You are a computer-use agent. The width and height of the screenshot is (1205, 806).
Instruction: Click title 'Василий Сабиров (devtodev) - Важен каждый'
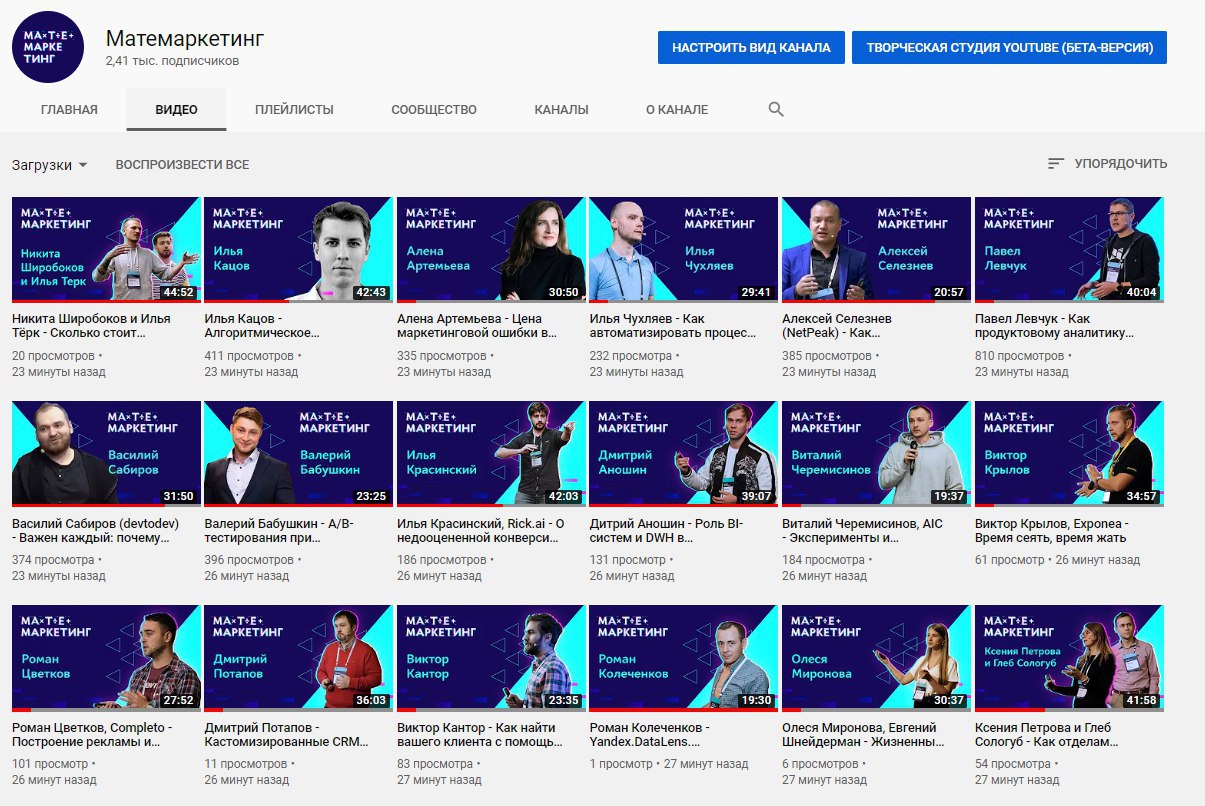coord(93,530)
